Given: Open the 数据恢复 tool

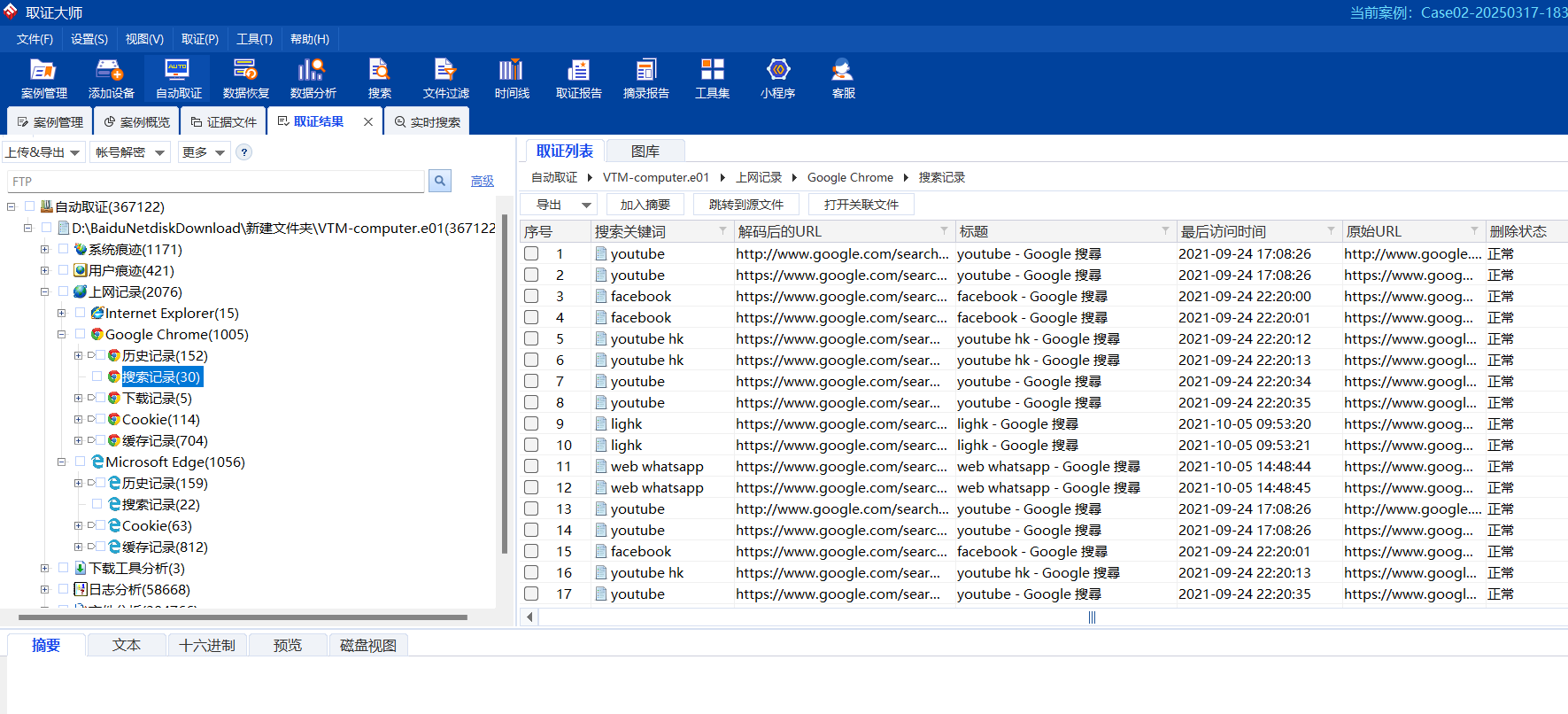Looking at the screenshot, I should coord(245,79).
